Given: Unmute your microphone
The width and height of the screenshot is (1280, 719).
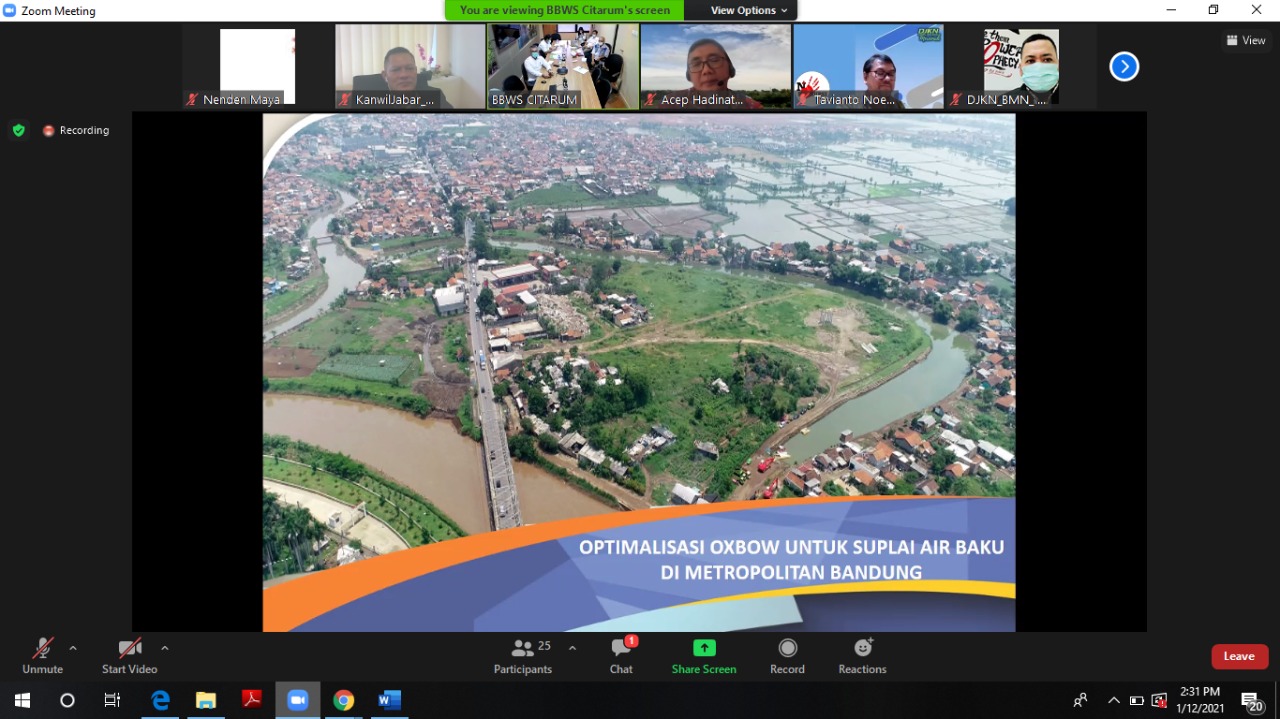Looking at the screenshot, I should pyautogui.click(x=42, y=655).
